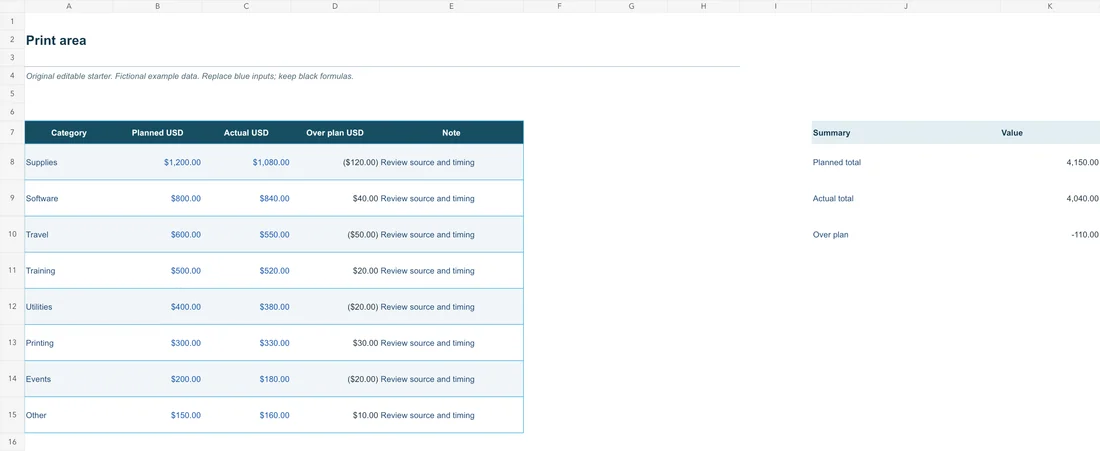Click the $550.00 actual cell

point(246,234)
